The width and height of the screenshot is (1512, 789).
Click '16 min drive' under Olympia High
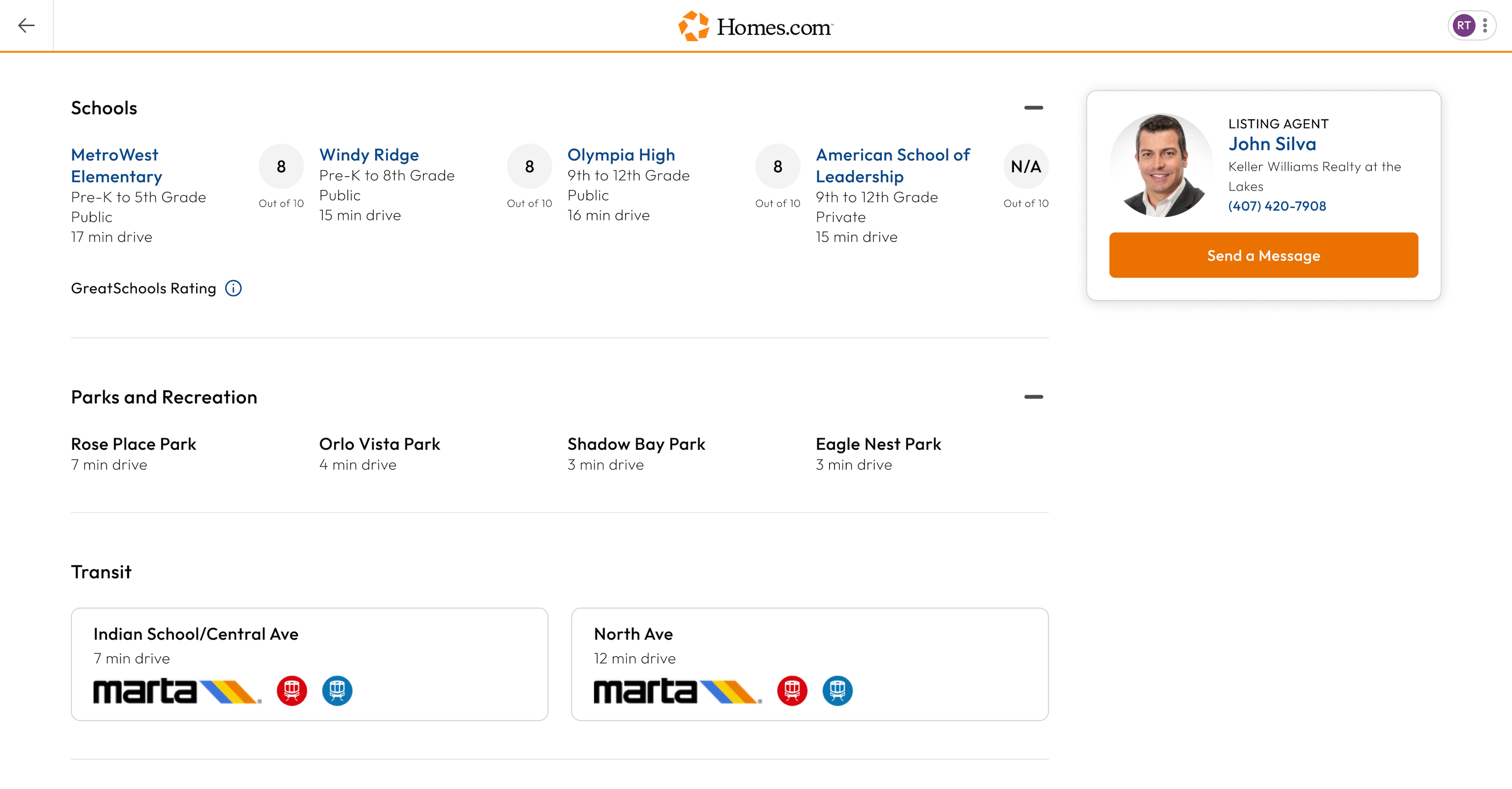pos(608,215)
